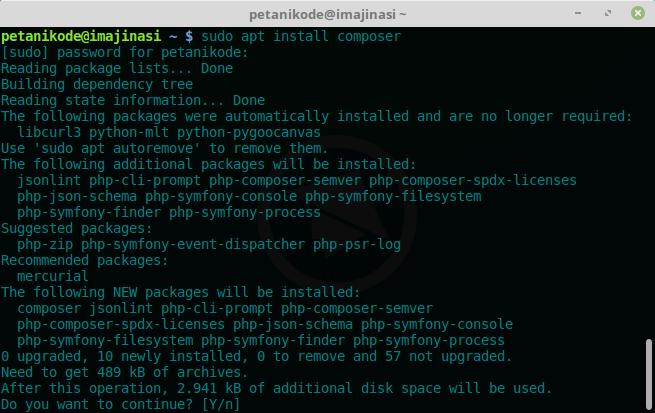The height and width of the screenshot is (413, 655).
Task: Maximize the terminal window
Action: (x=608, y=13)
